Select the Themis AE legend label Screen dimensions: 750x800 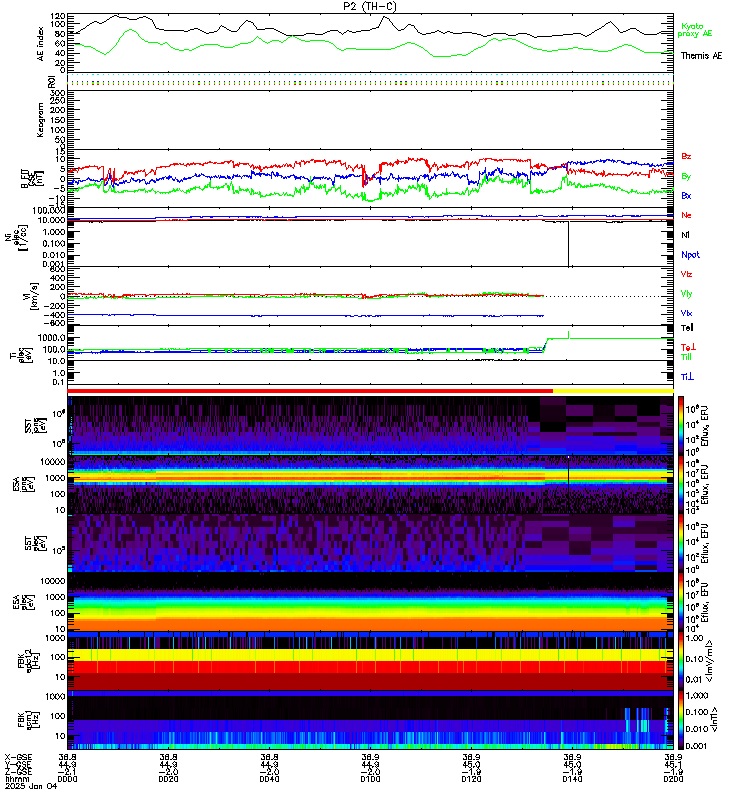(701, 56)
